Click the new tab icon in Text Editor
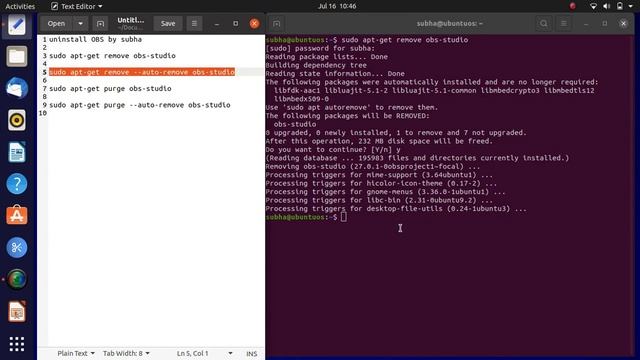This screenshot has width=640, height=360. 100,24
